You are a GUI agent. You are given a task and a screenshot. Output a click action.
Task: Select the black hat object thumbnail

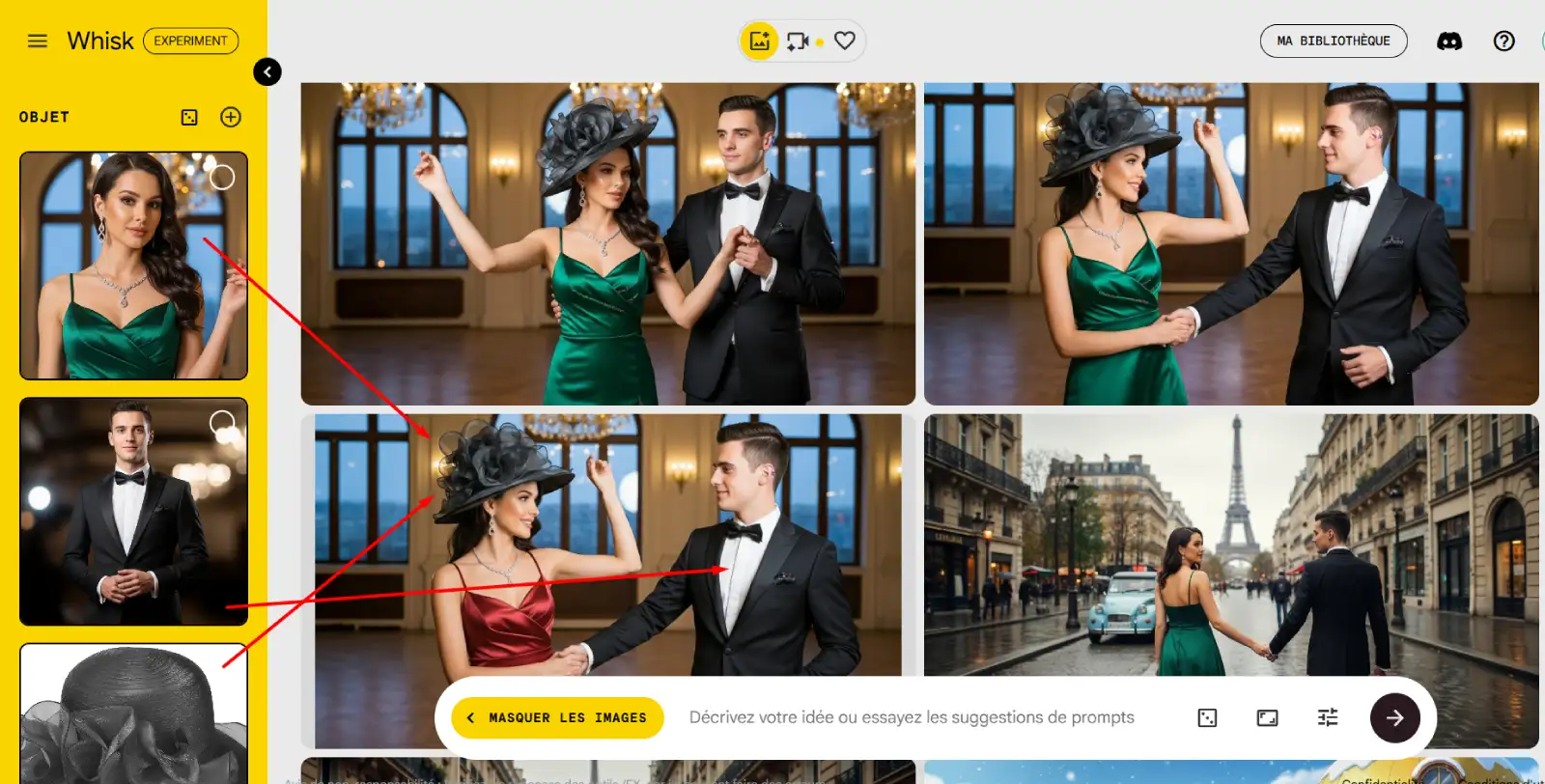[133, 714]
